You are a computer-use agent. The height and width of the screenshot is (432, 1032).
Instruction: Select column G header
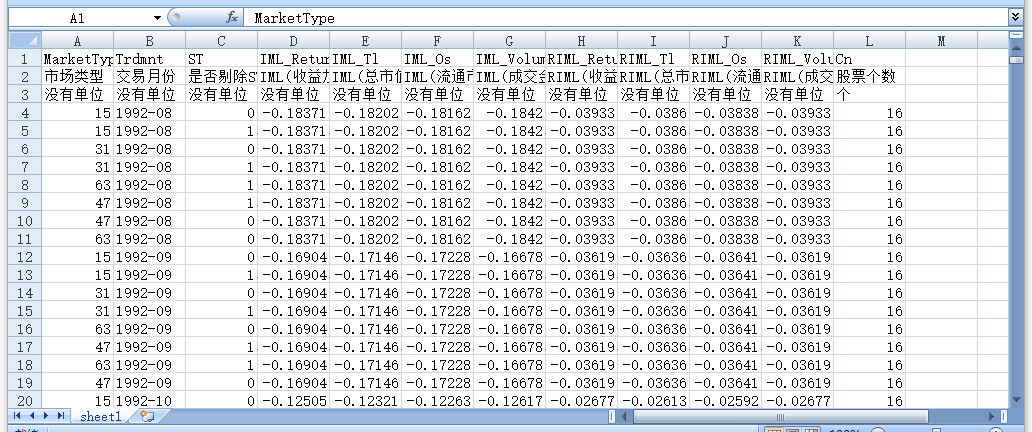point(509,41)
